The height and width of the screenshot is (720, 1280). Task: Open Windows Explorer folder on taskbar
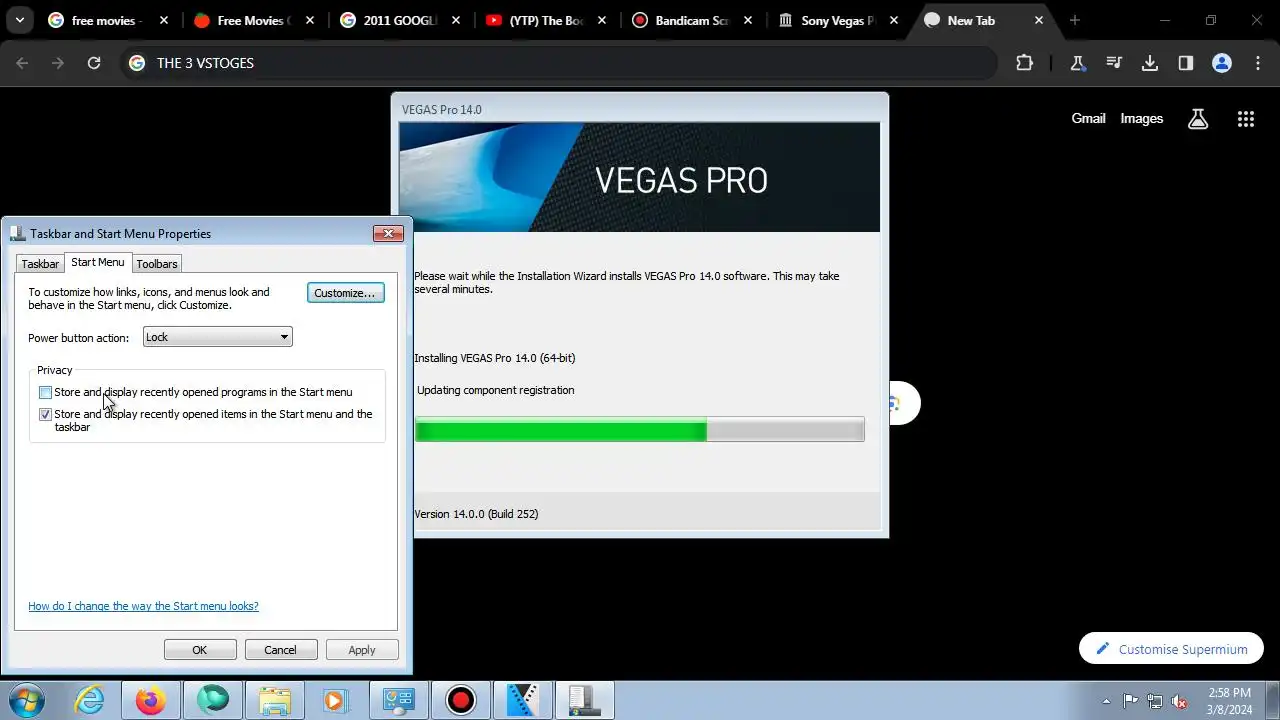pos(274,700)
